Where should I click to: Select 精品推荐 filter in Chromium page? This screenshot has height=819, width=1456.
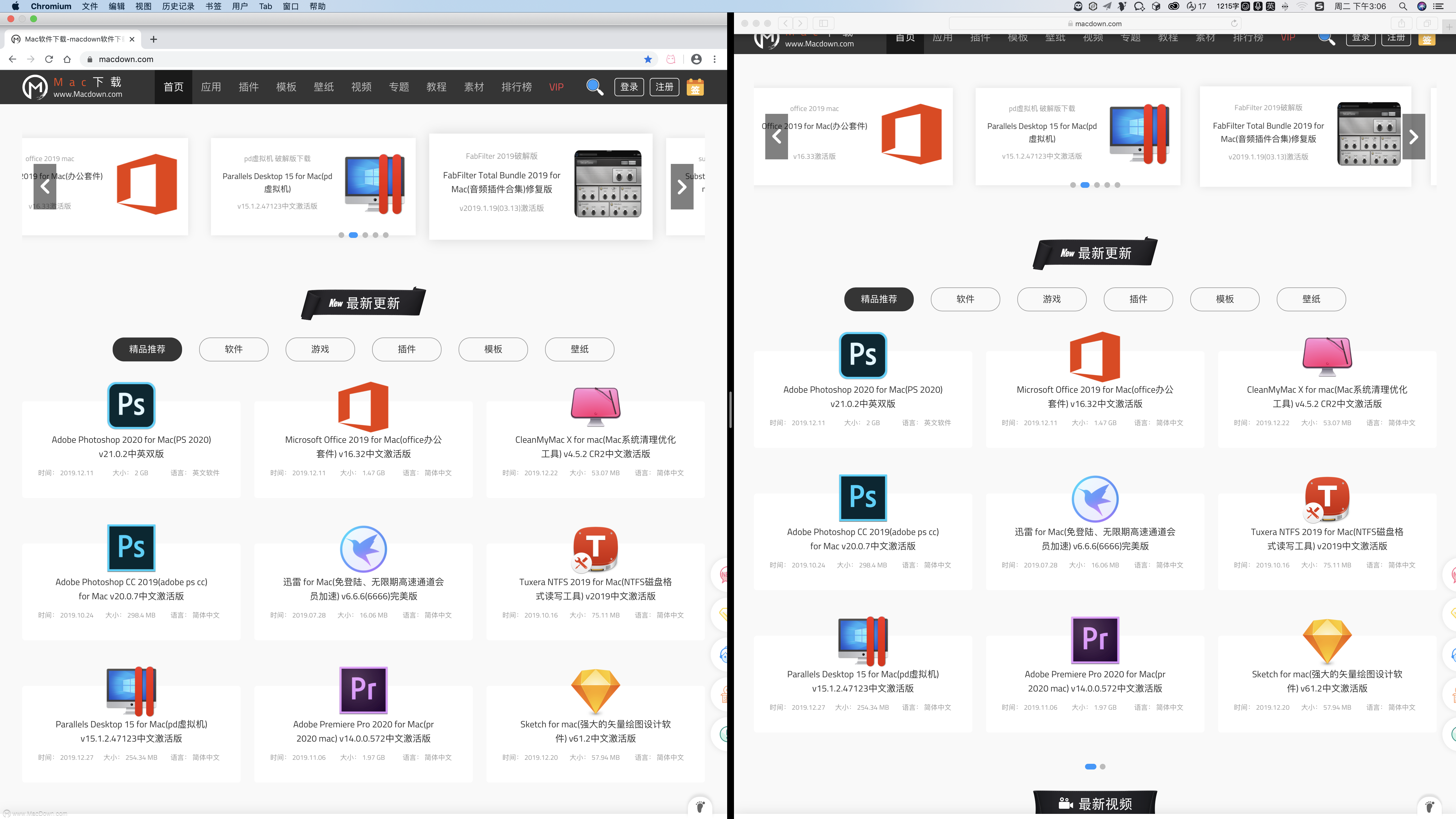pyautogui.click(x=147, y=349)
